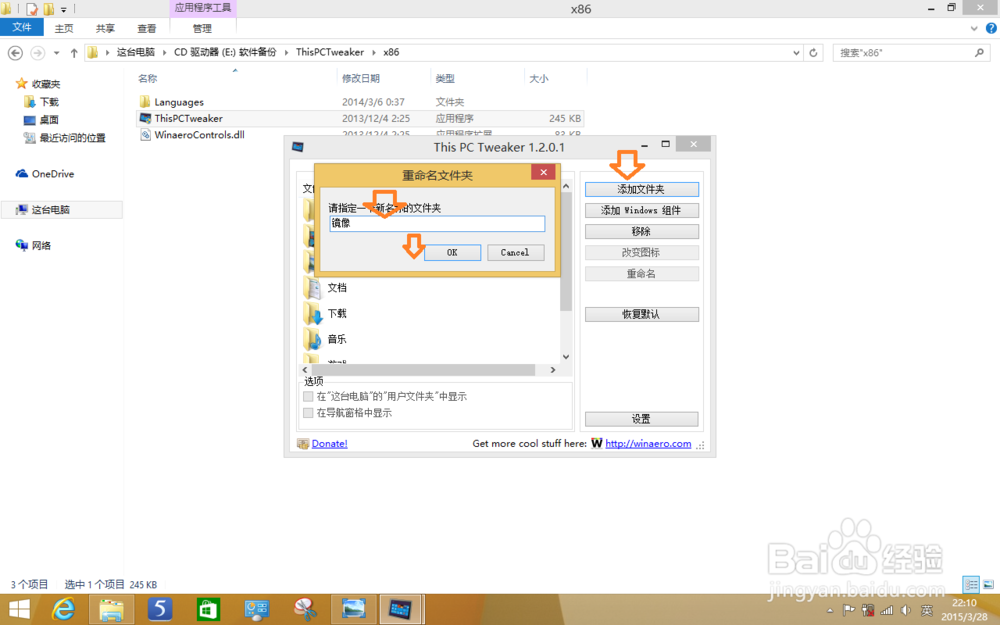
Task: Switch to the 查看 ribbon tab
Action: 146,28
